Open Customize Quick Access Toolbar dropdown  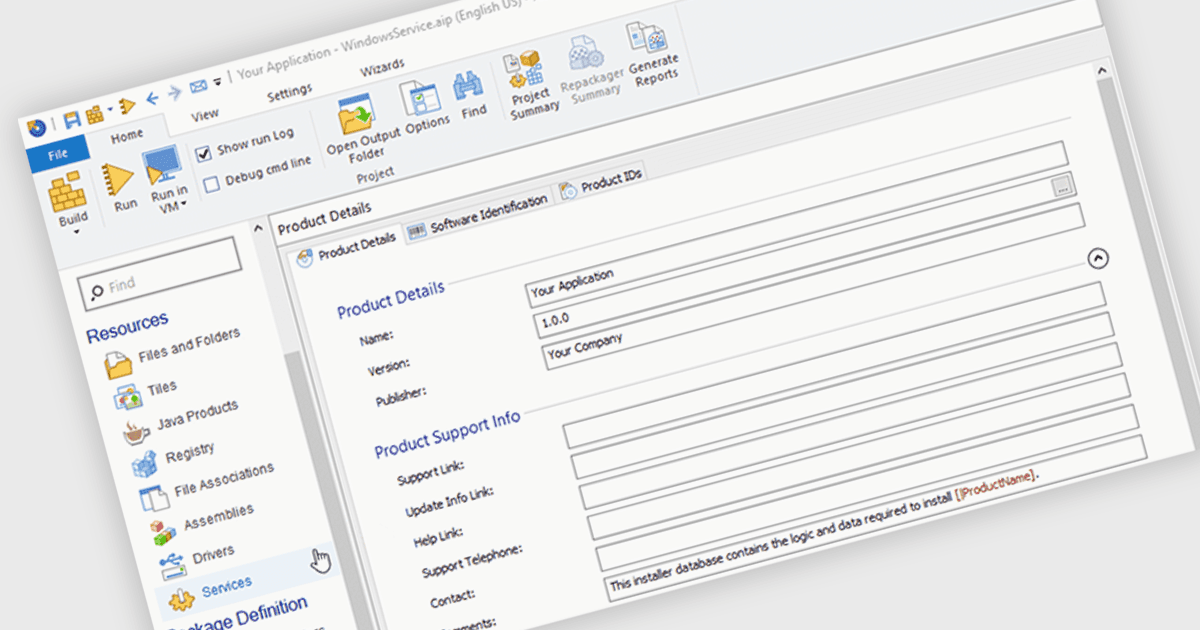[216, 82]
